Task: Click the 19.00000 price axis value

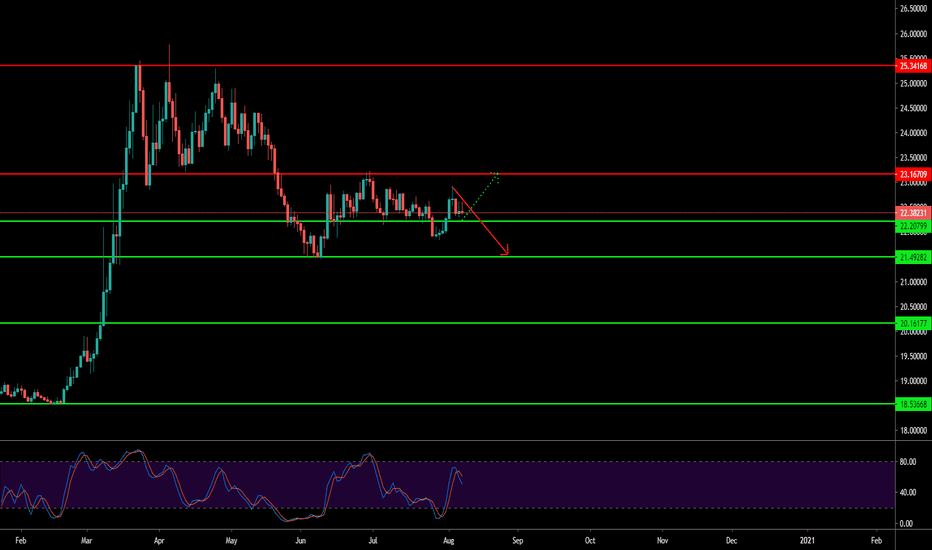Action: 913,381
